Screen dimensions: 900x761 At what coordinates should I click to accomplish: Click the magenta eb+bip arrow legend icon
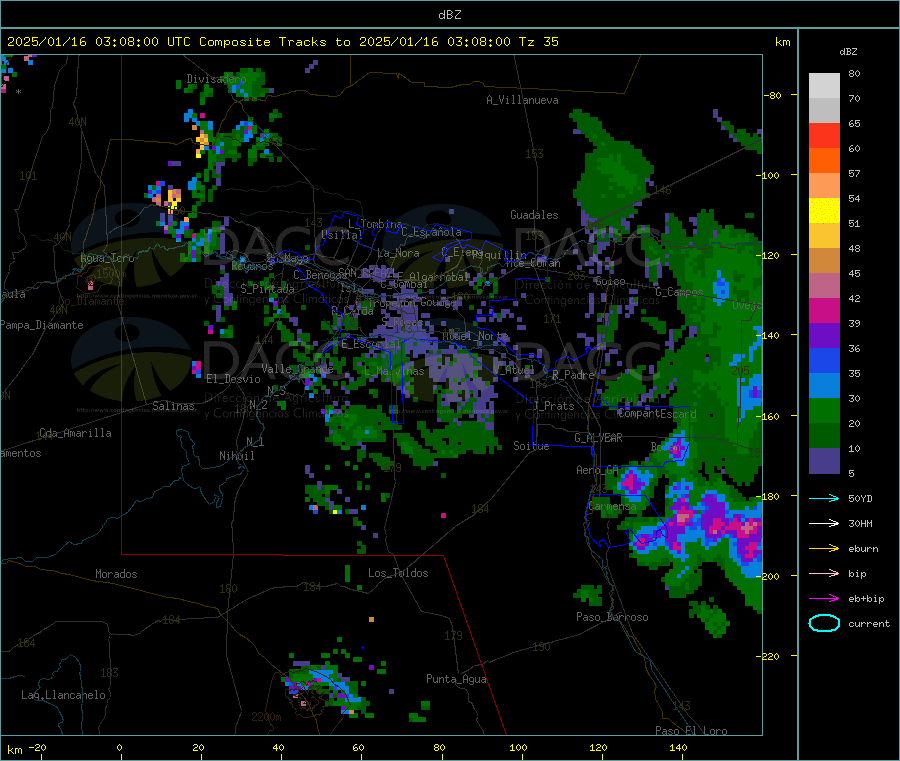point(824,599)
